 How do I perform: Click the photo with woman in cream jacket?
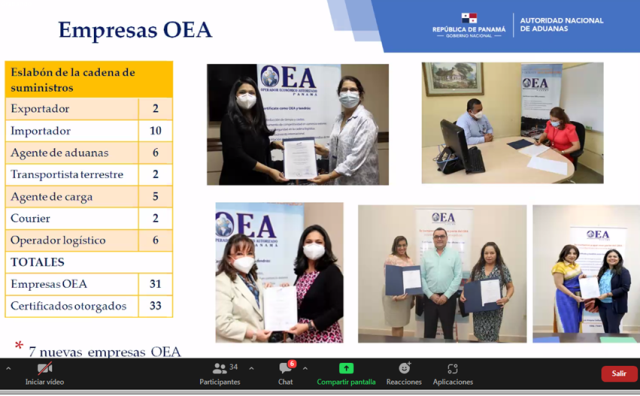point(279,272)
